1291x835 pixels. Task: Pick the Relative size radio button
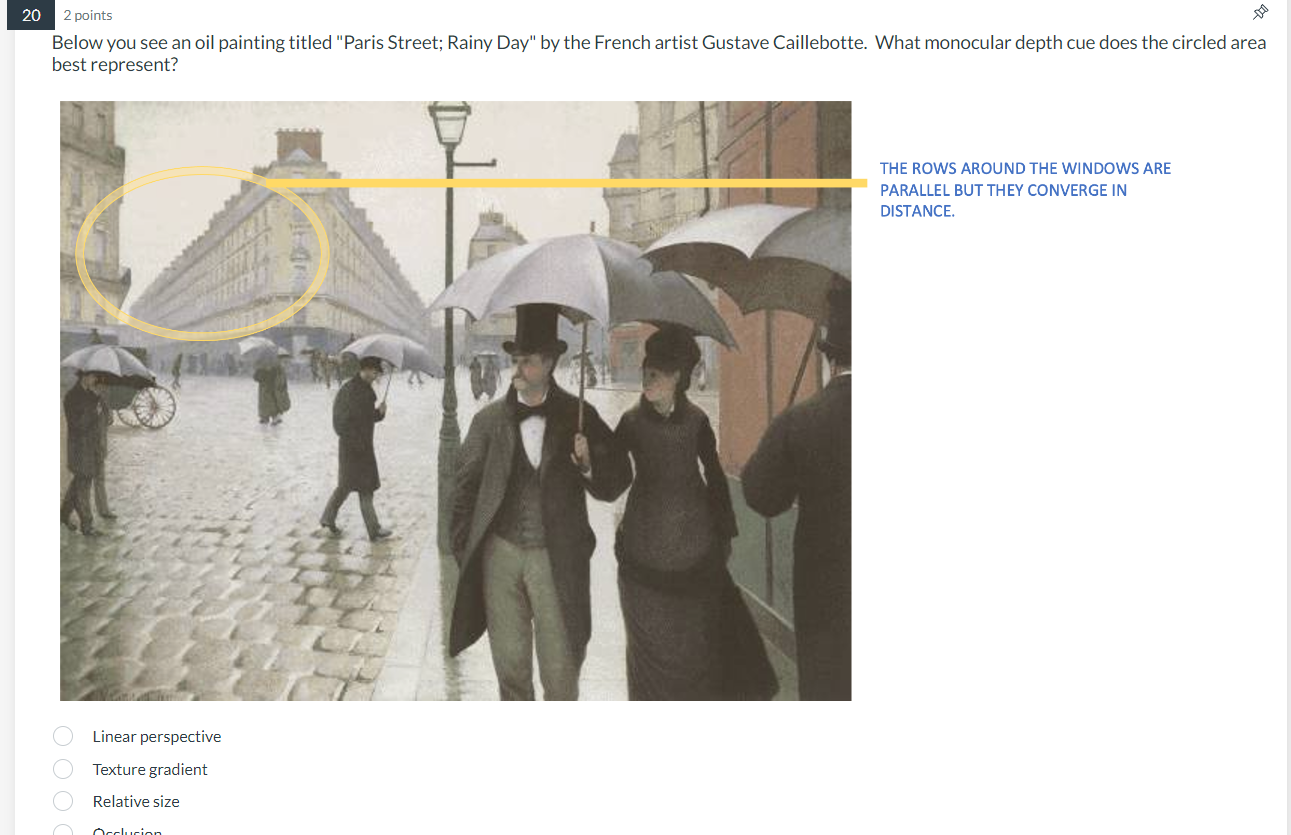point(63,801)
